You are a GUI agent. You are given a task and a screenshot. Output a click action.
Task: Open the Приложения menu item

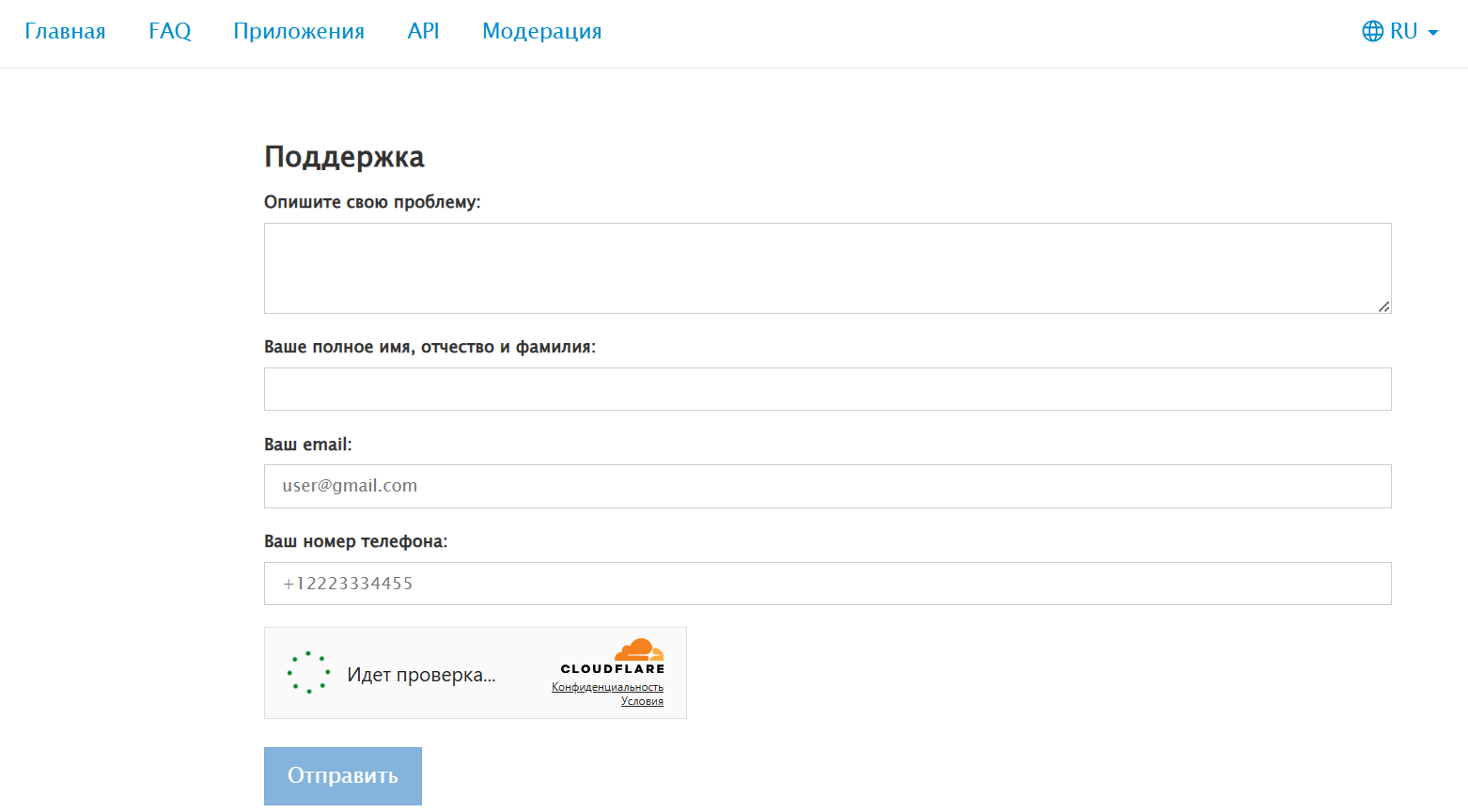click(299, 31)
